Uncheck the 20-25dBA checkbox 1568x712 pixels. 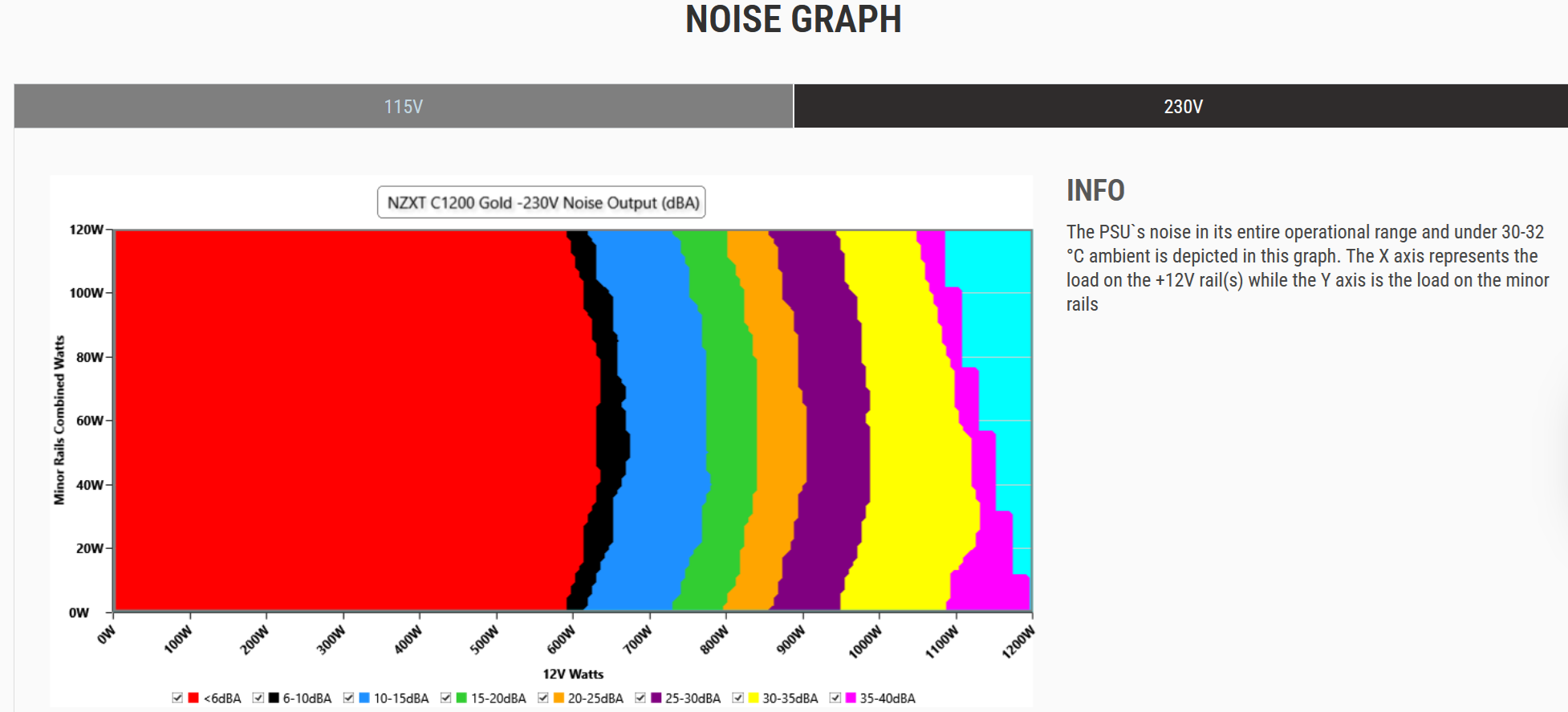point(542,698)
